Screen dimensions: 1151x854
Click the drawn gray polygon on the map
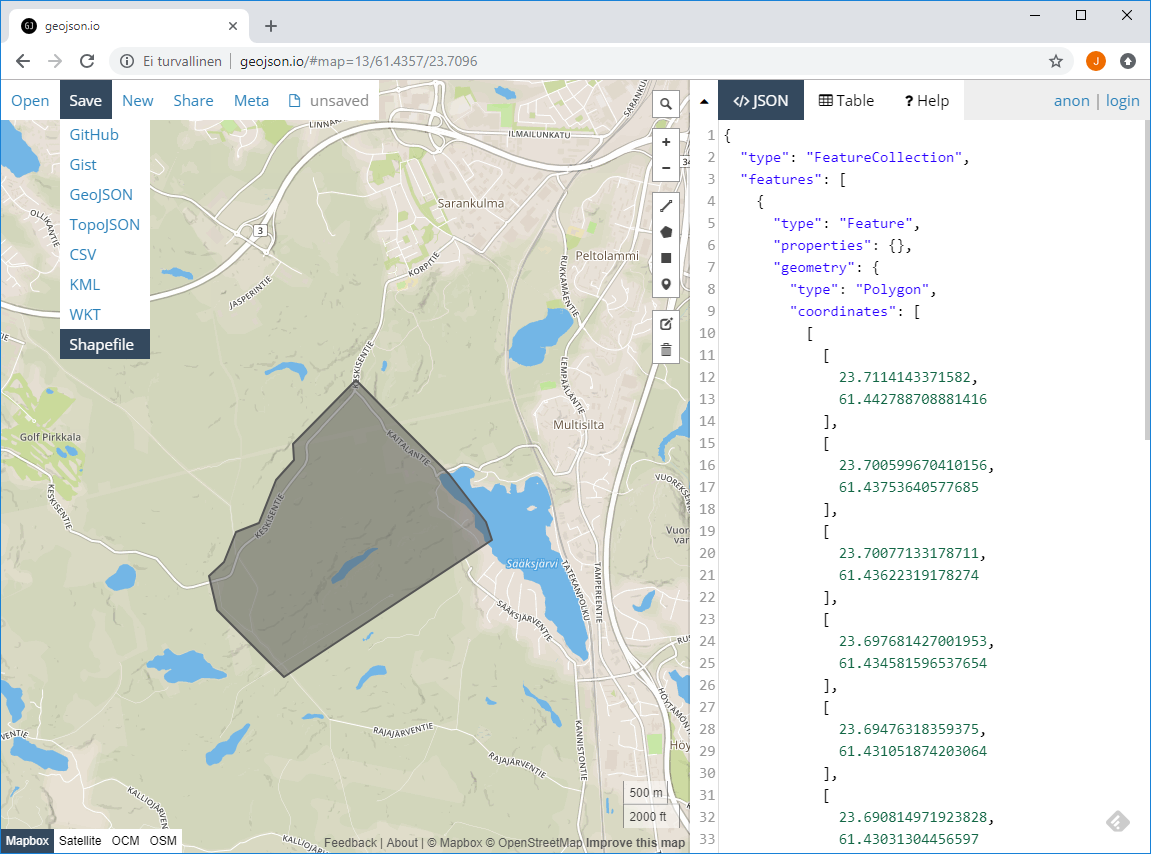coord(352,529)
